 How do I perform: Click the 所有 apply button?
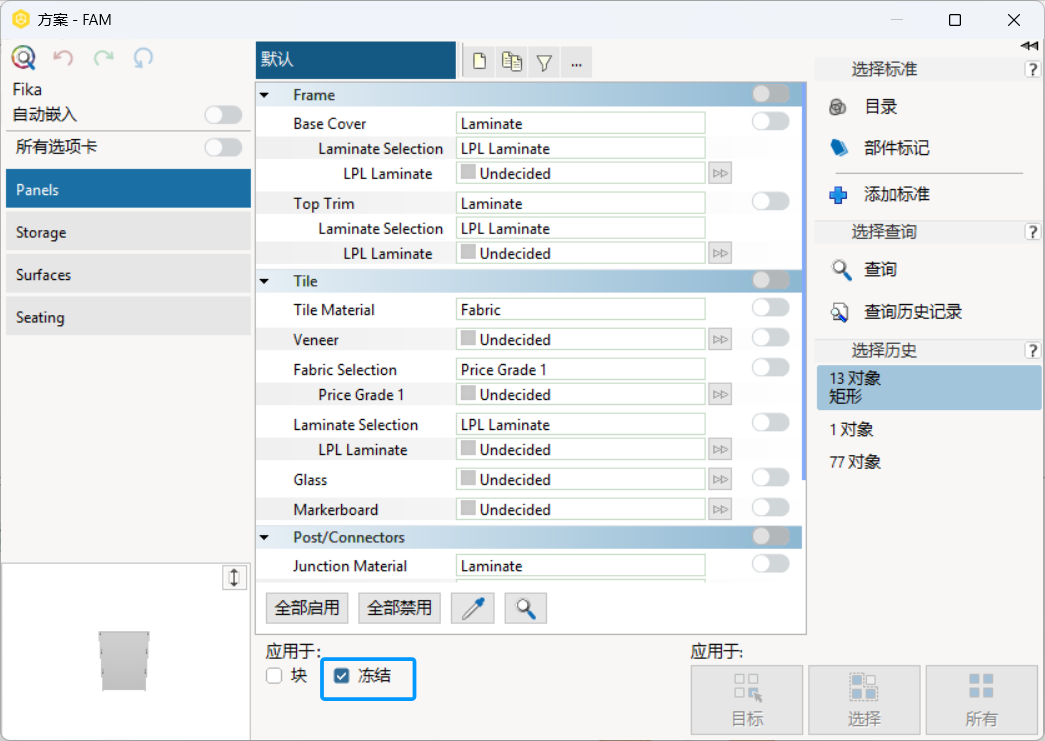point(982,700)
